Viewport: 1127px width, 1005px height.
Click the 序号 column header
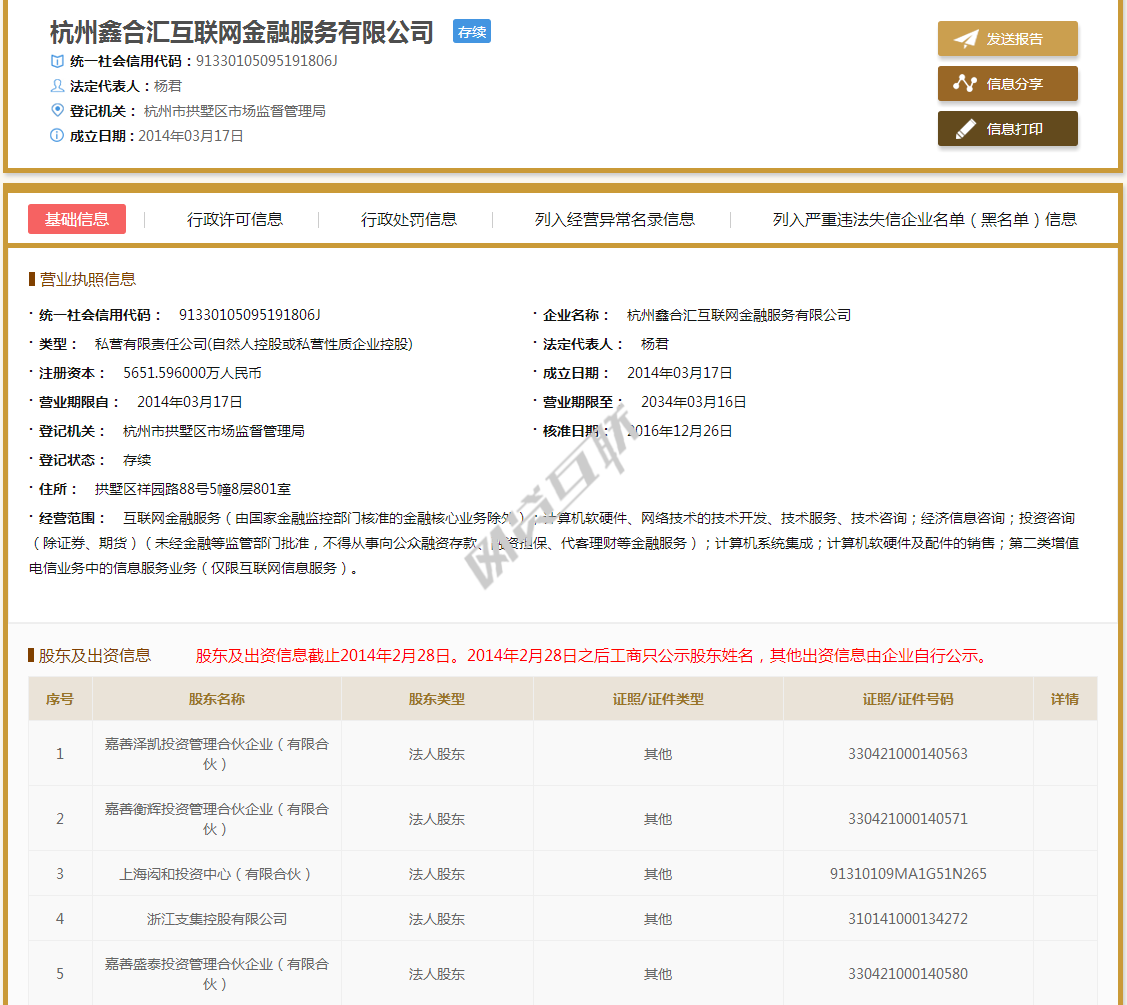60,699
